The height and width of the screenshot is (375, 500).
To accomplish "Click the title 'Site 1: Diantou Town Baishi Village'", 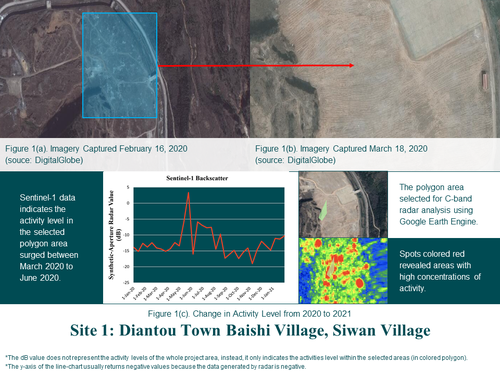I will 250,330.
